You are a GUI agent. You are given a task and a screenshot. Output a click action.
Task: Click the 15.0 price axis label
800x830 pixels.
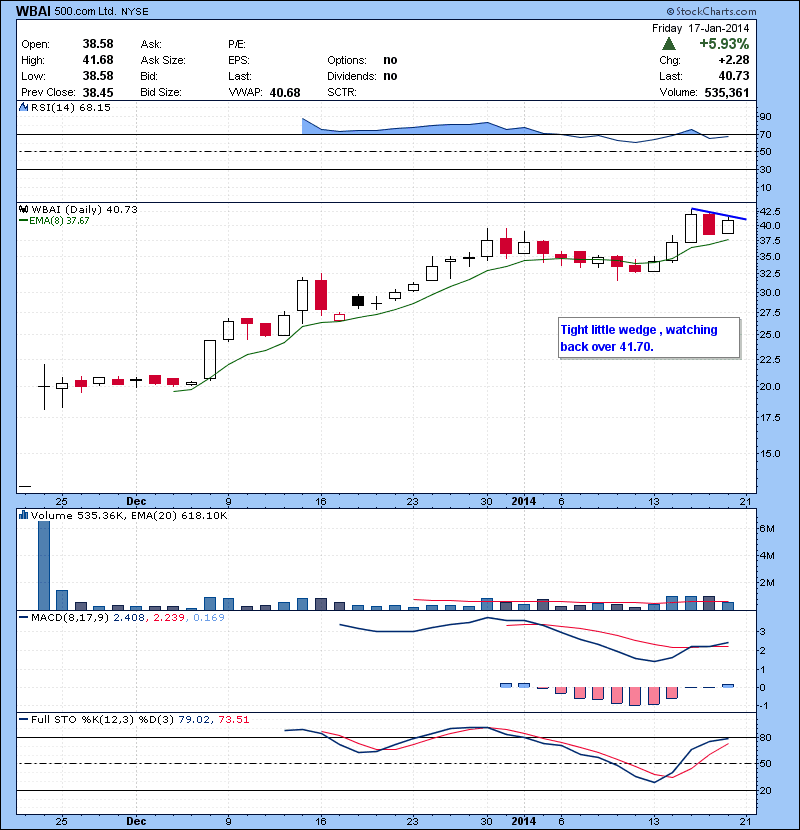pyautogui.click(x=769, y=454)
